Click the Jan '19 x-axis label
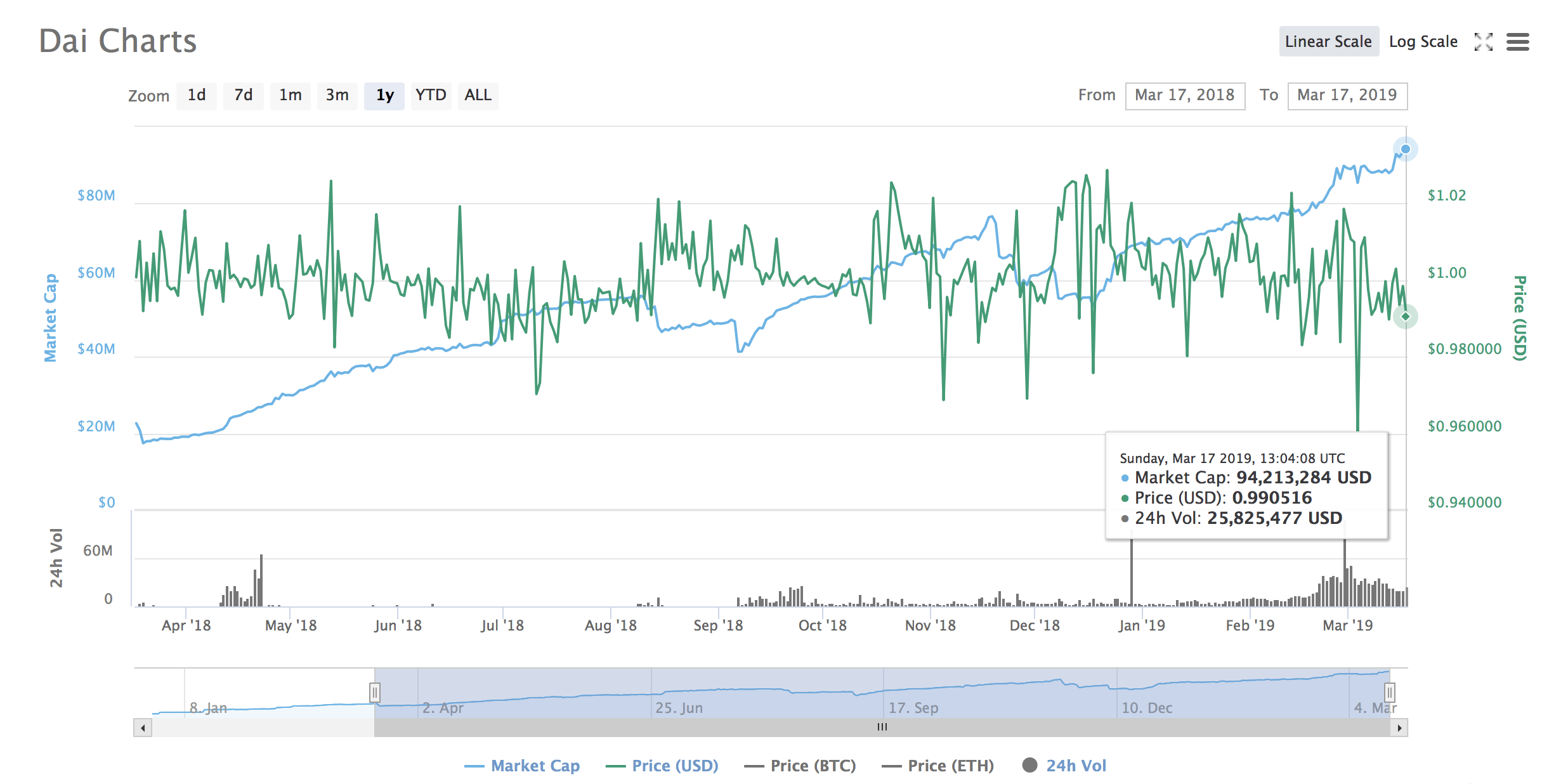1568x784 pixels. (x=1142, y=625)
